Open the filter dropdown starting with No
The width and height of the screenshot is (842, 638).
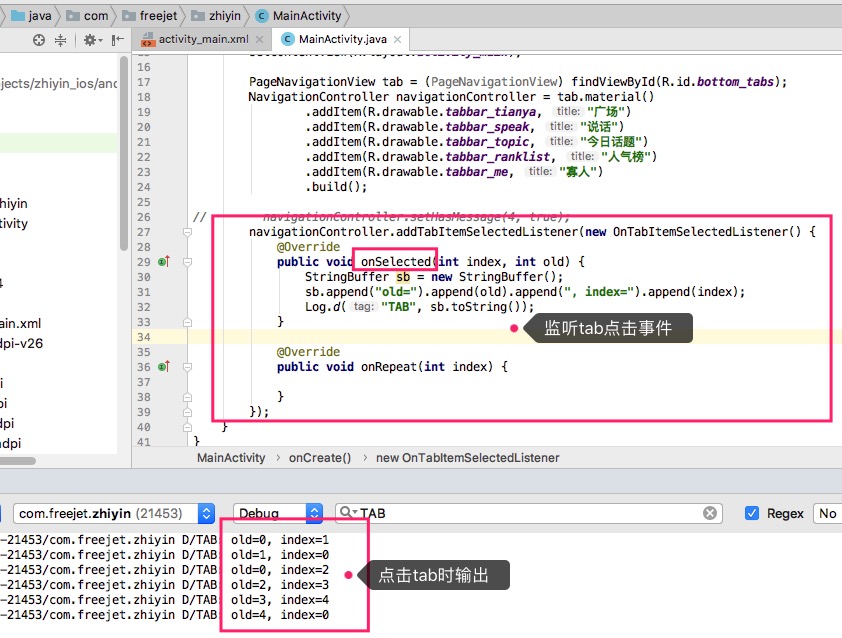click(828, 513)
